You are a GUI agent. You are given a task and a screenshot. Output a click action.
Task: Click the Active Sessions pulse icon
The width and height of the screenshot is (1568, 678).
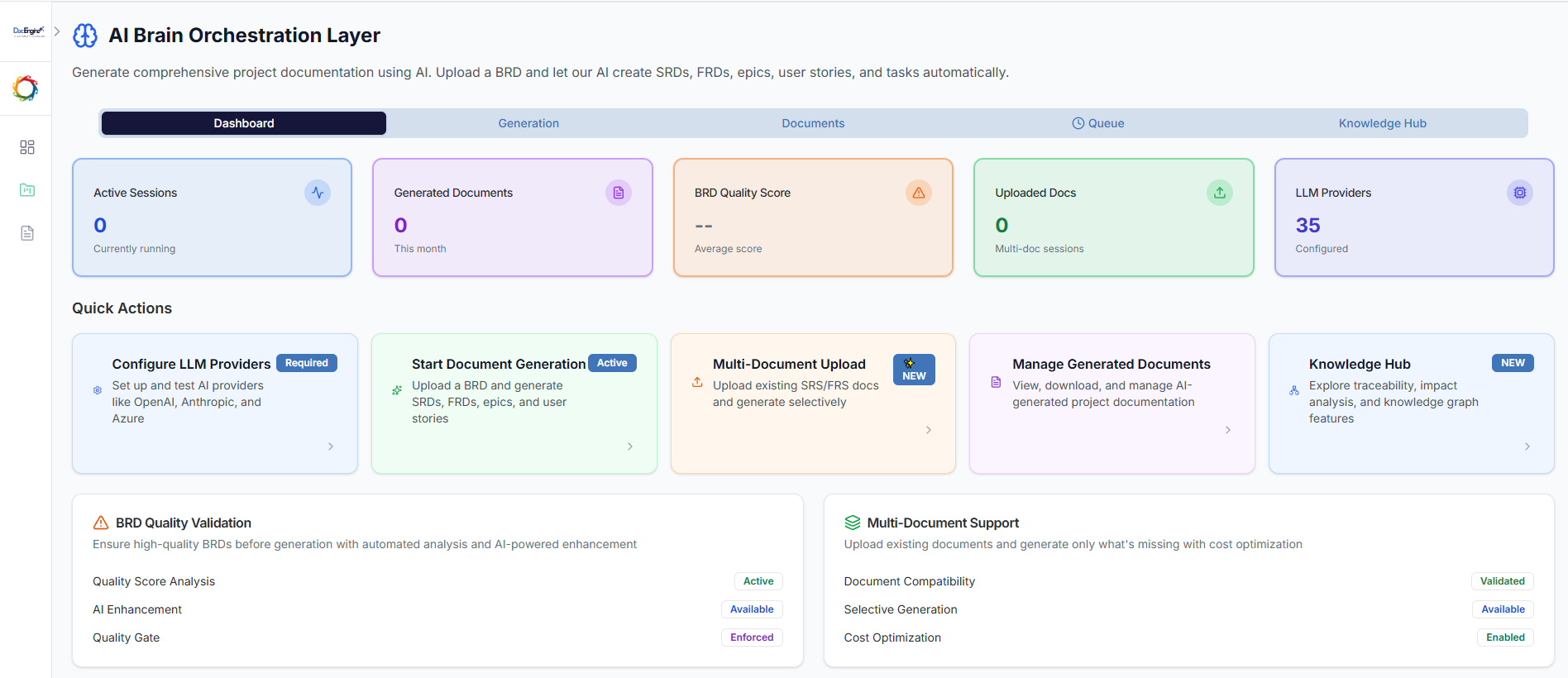point(318,193)
